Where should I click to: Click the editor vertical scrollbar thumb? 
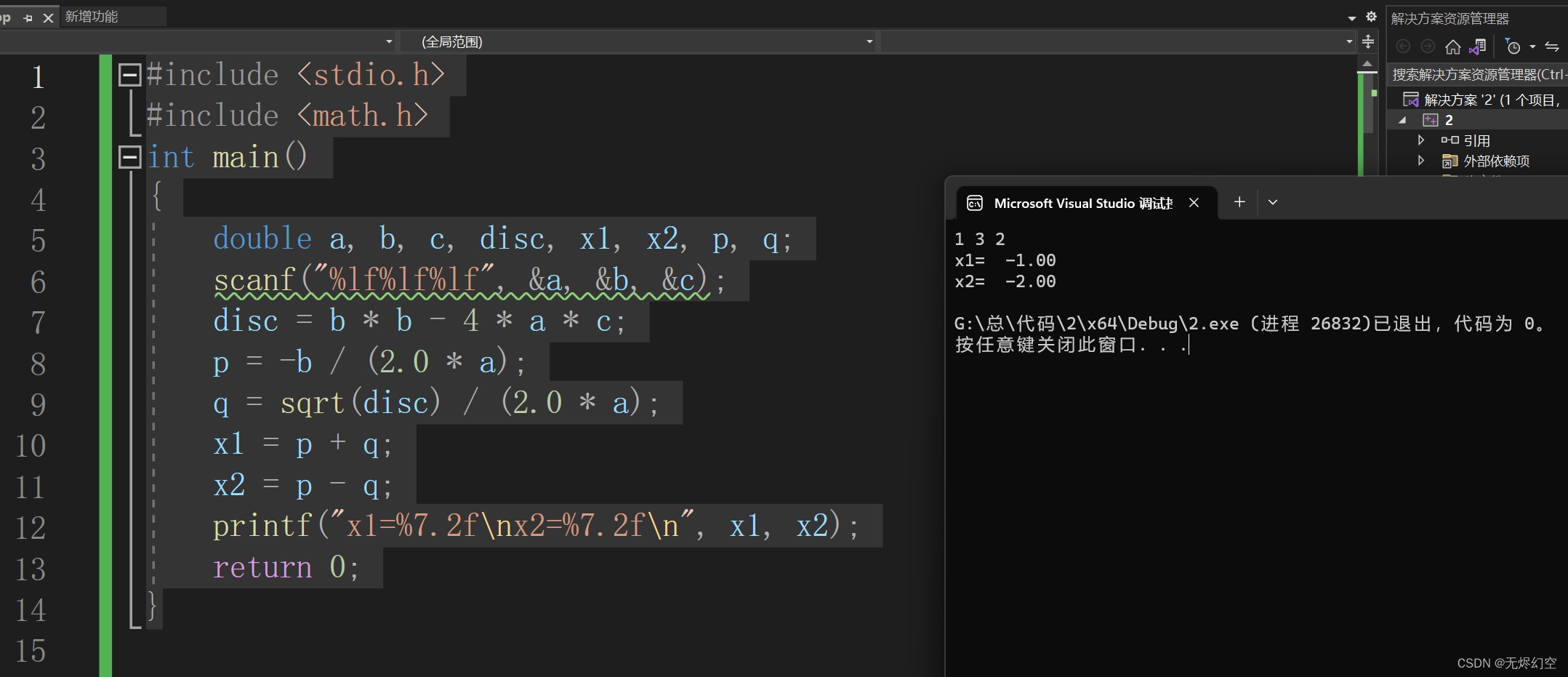1367,103
